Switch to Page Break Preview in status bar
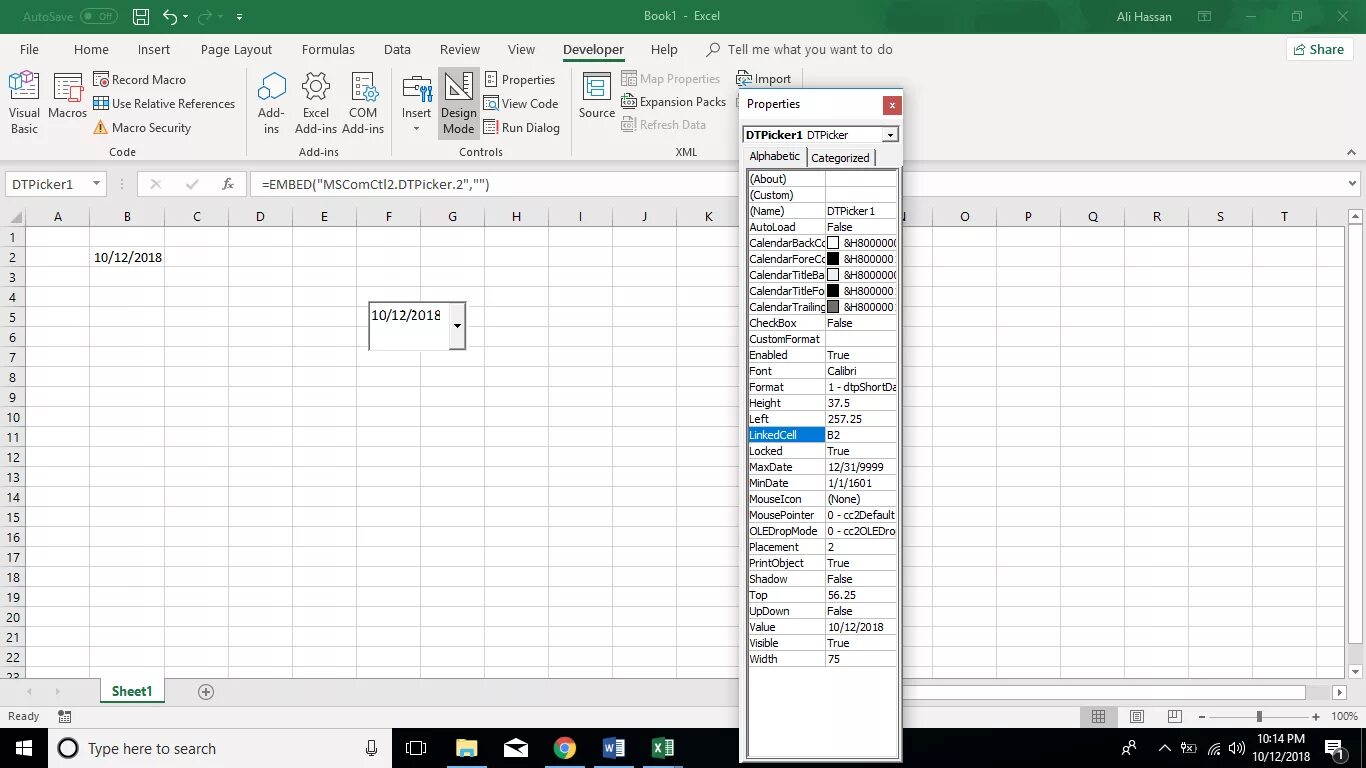 [1174, 716]
